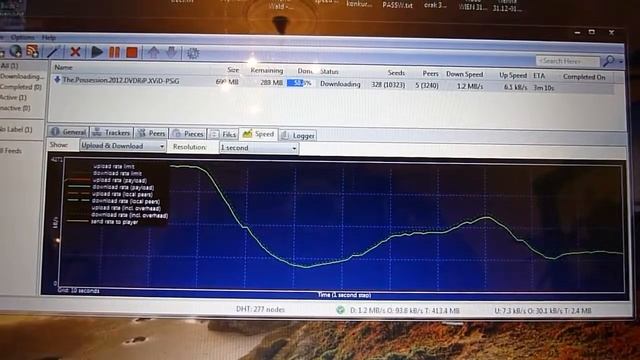Select 'Active (1)' in the sidebar
This screenshot has width=640, height=360.
[13, 97]
